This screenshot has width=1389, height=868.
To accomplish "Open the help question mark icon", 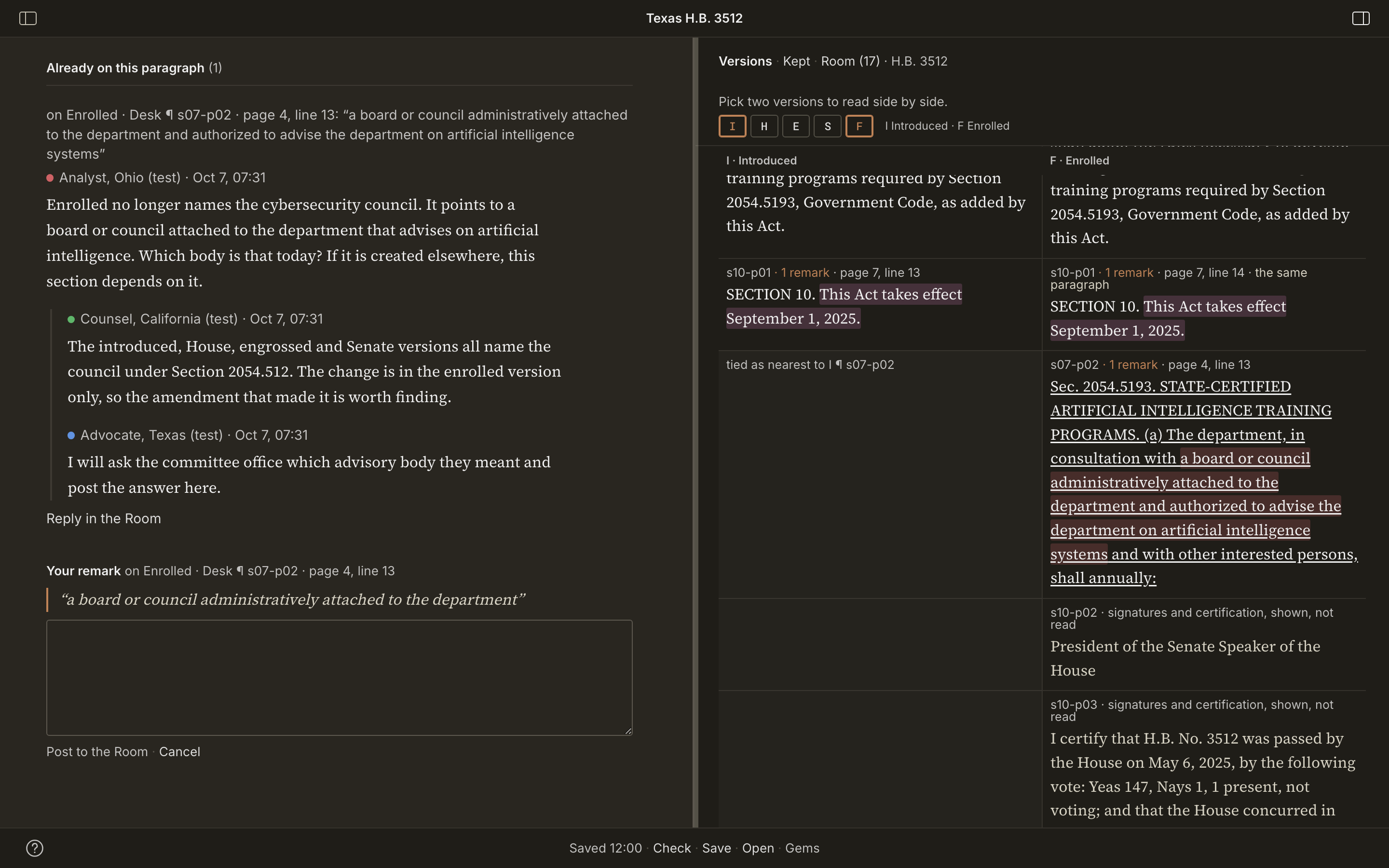I will [34, 848].
